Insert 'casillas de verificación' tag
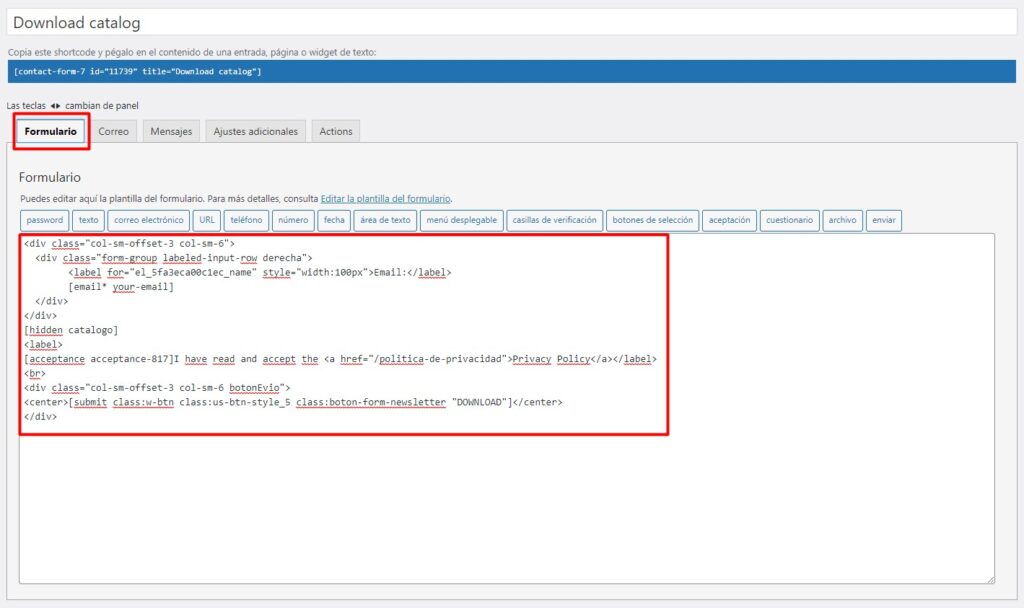The width and height of the screenshot is (1024, 608). tap(555, 220)
